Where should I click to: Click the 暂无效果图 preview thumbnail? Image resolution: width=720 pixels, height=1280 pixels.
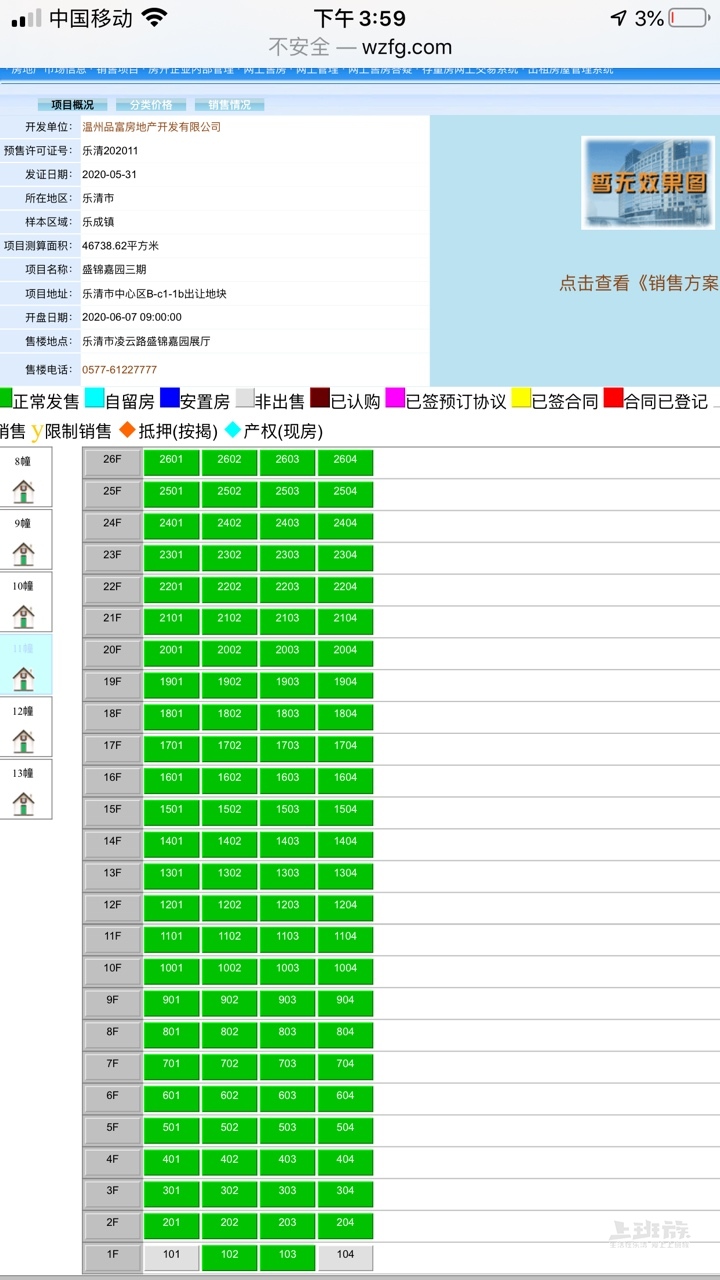[x=648, y=183]
